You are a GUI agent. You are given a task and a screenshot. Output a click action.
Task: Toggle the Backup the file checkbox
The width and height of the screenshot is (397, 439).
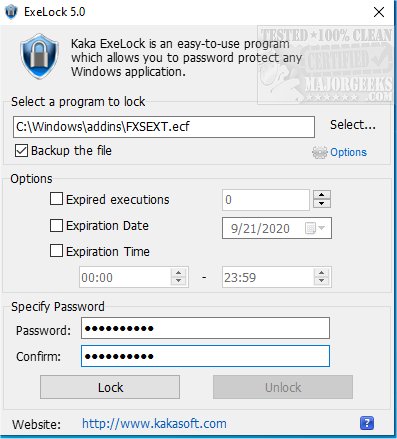tap(21, 150)
